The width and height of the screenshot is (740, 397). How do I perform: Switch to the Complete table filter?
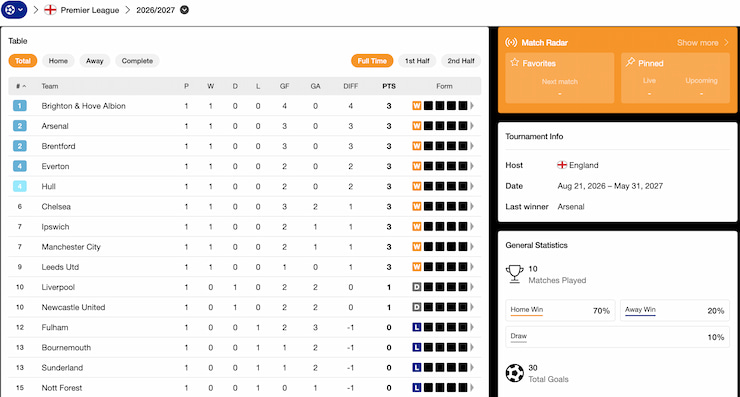[137, 61]
